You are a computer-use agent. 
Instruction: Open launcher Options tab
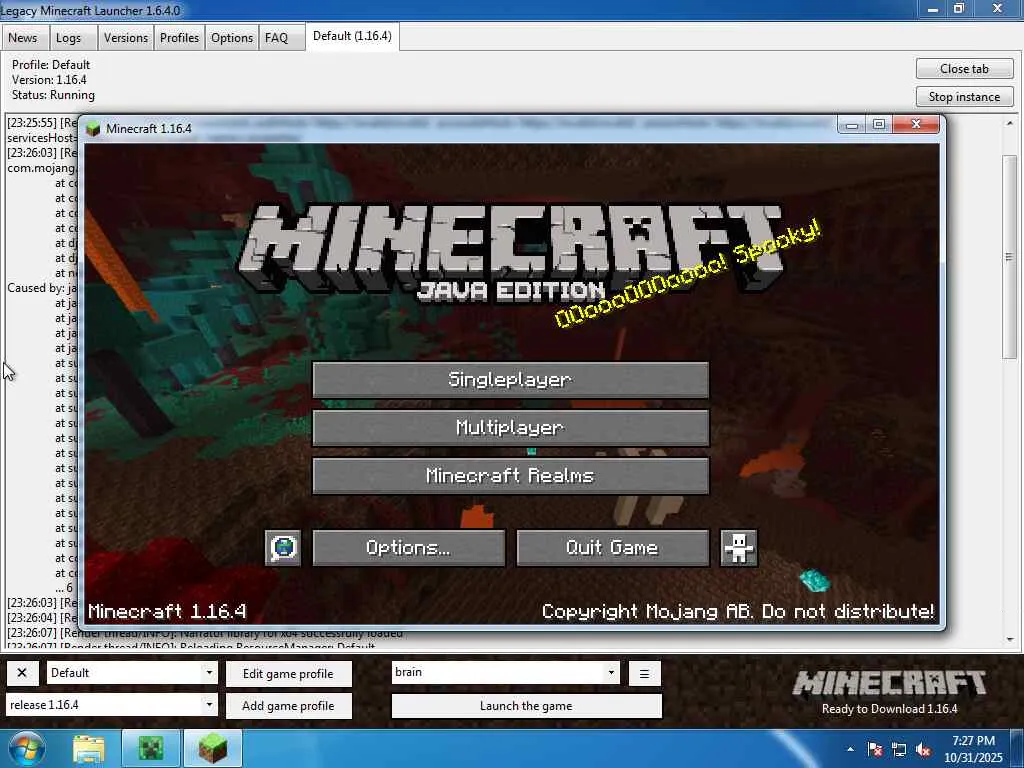click(232, 38)
